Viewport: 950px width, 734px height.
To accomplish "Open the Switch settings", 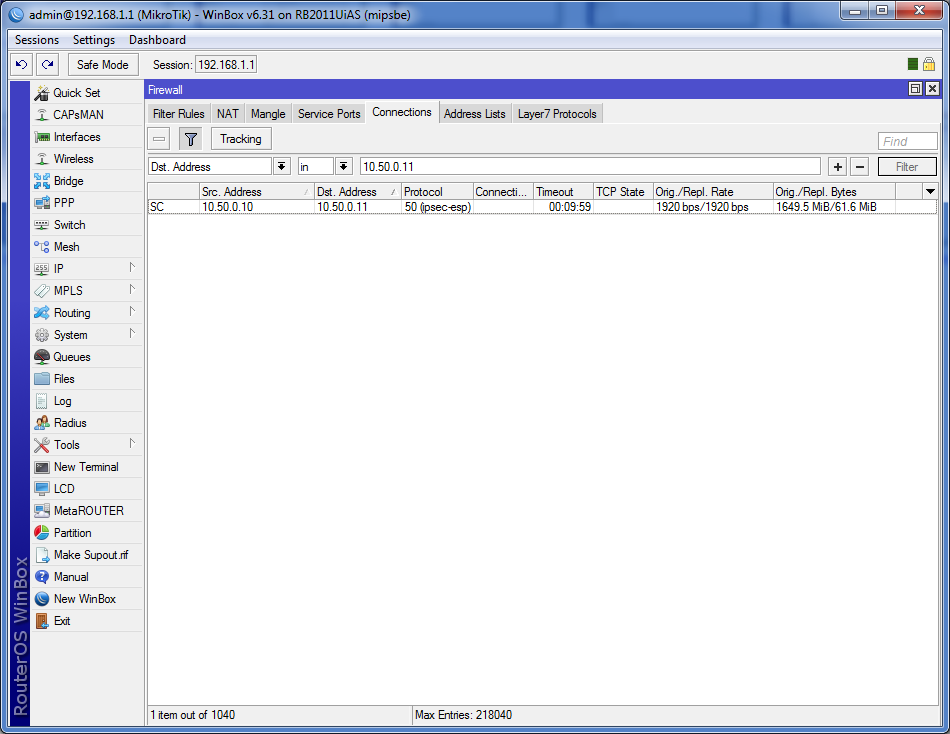I will tap(87, 225).
